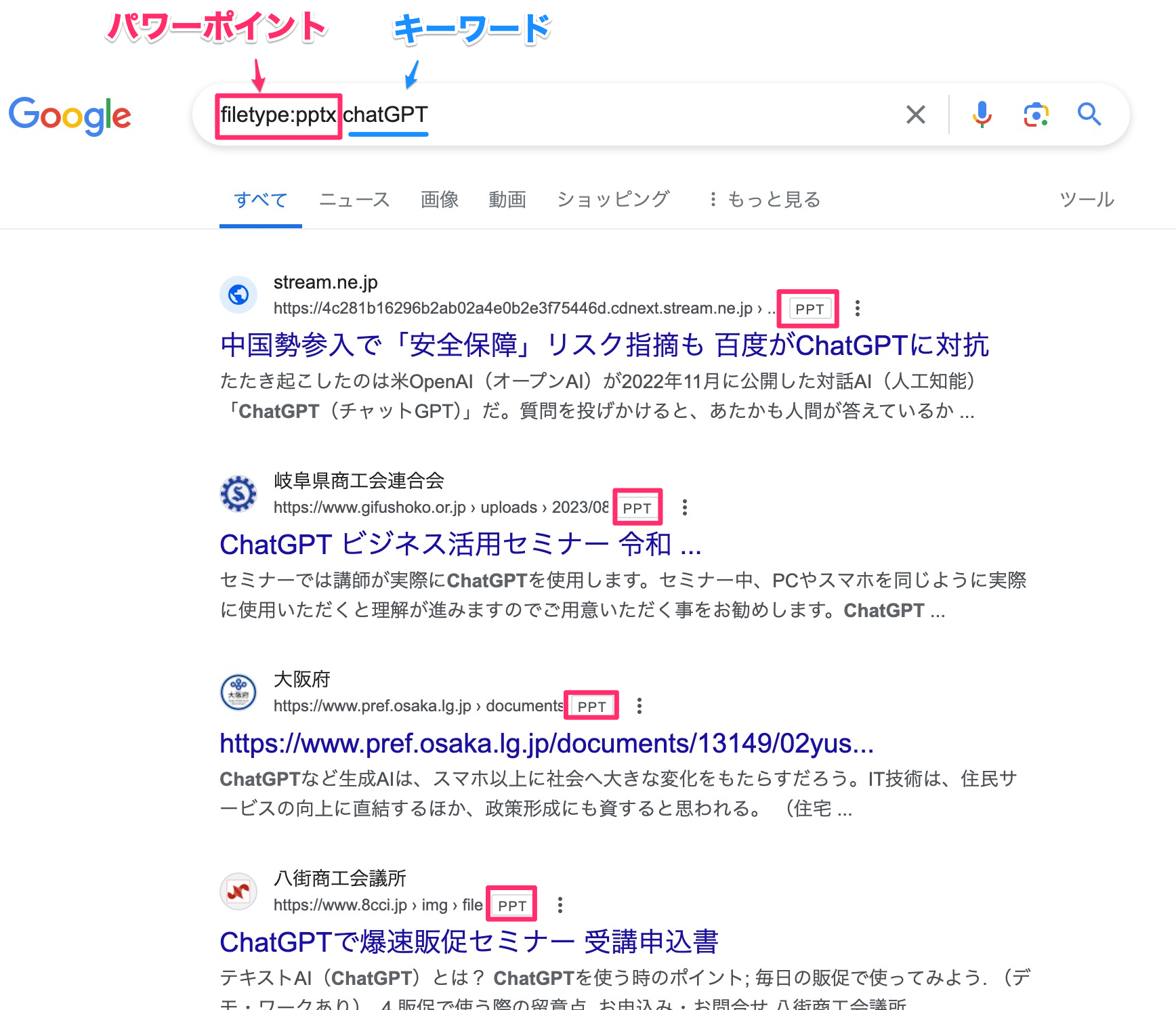Open more options for gifushoko.or.jp result
This screenshot has width=1176, height=1010.
(x=685, y=507)
